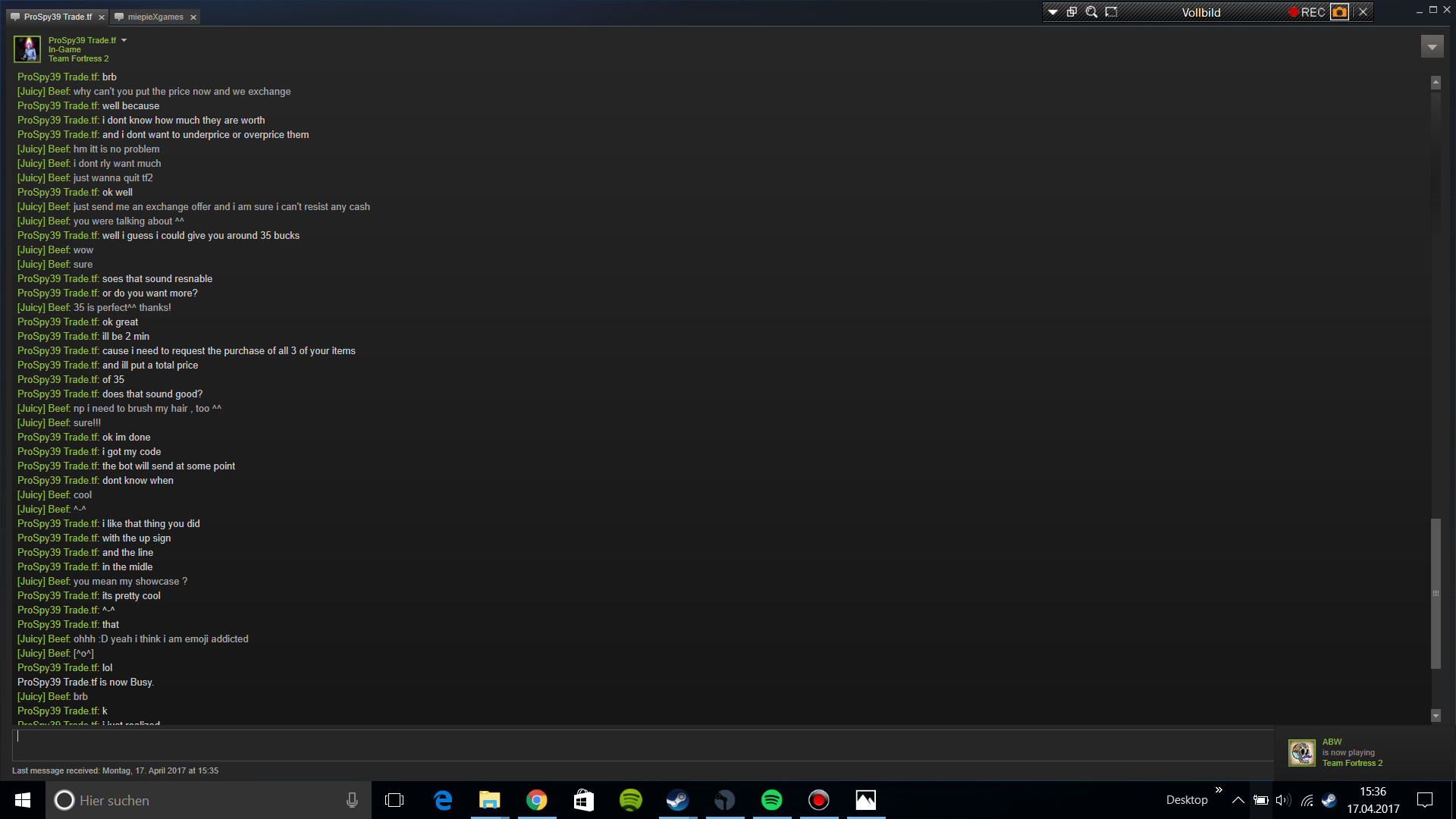The height and width of the screenshot is (819, 1456).
Task: Click the ProSpy39 Trade.tf avatar thumbnail
Action: click(x=28, y=49)
